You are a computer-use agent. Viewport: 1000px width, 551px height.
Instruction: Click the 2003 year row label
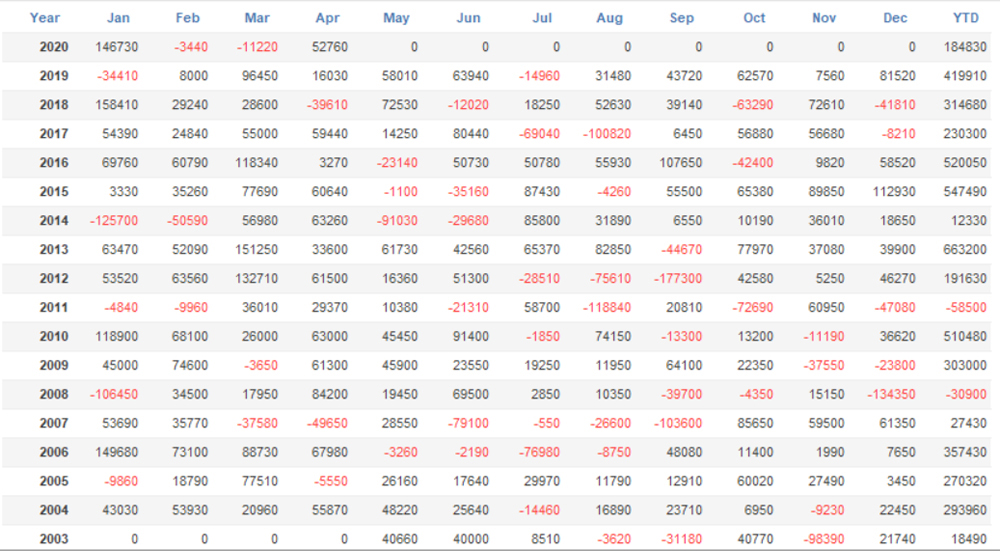point(54,539)
